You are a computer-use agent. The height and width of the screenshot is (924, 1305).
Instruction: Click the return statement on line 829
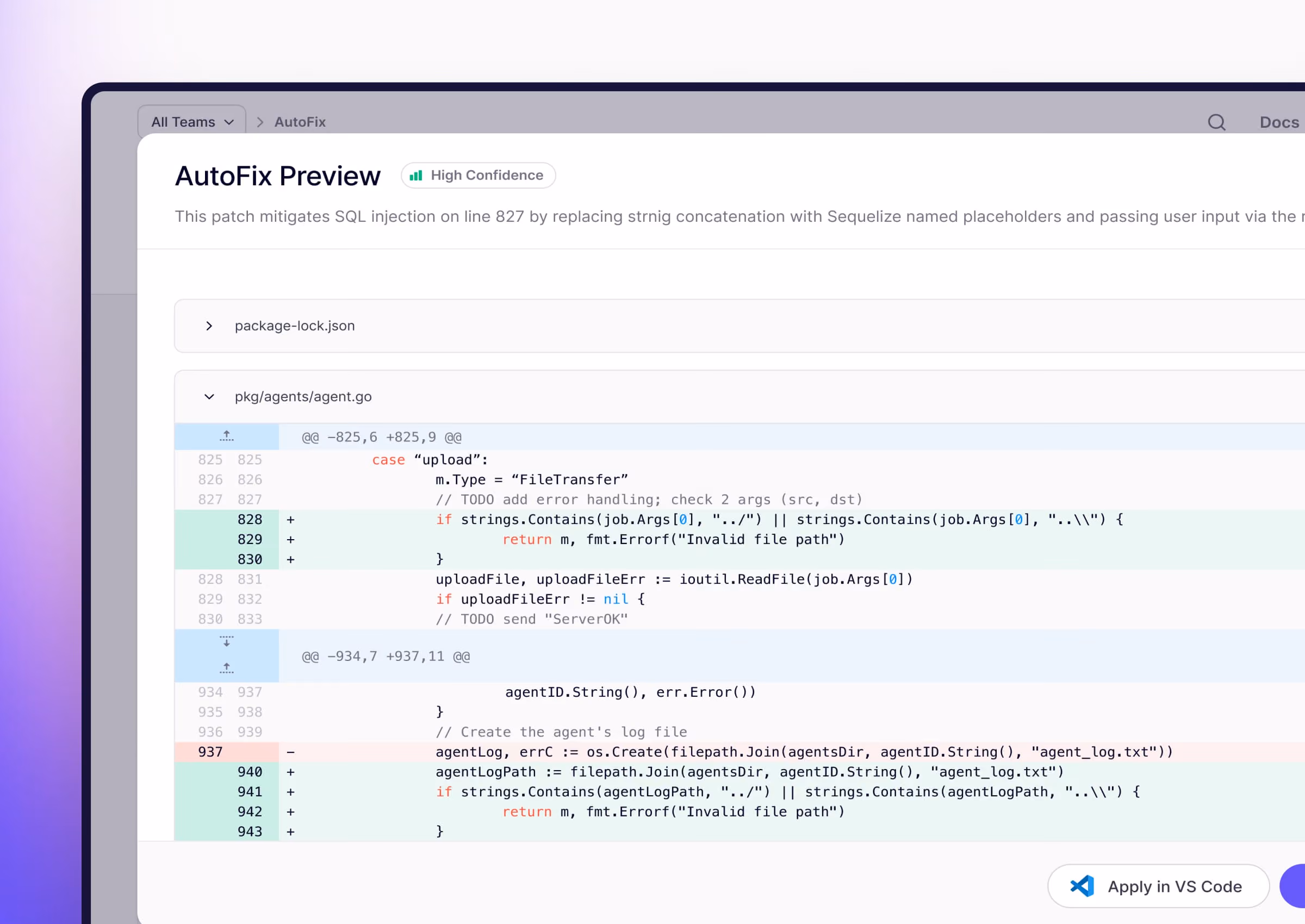(674, 539)
